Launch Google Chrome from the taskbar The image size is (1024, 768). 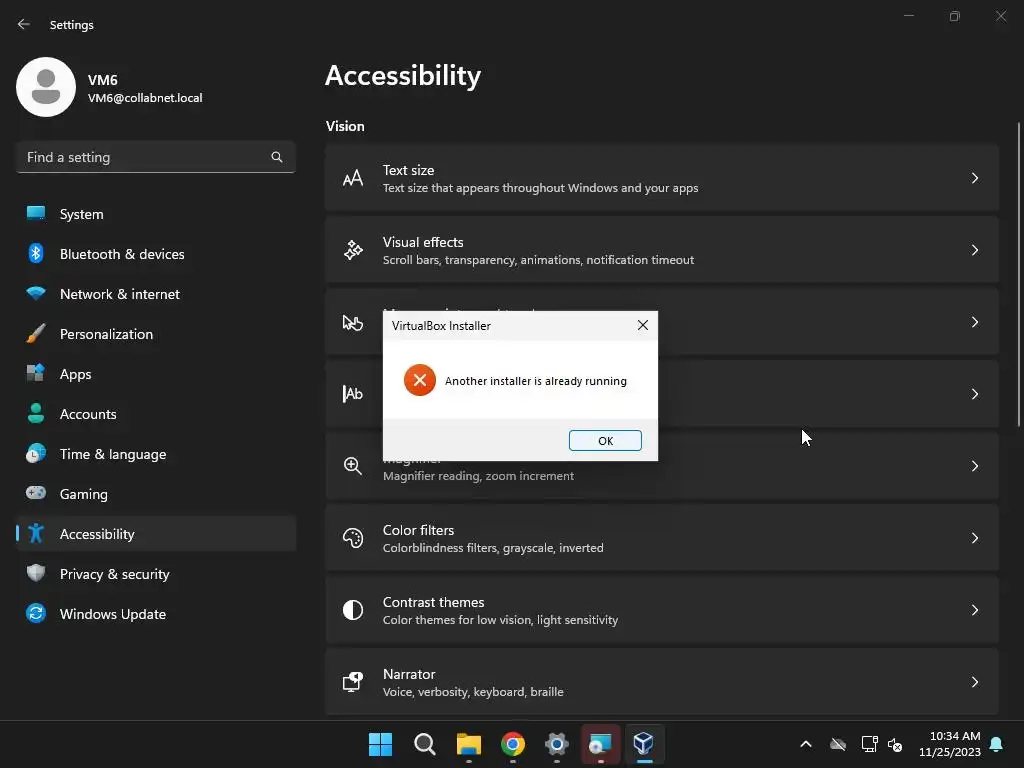[513, 744]
